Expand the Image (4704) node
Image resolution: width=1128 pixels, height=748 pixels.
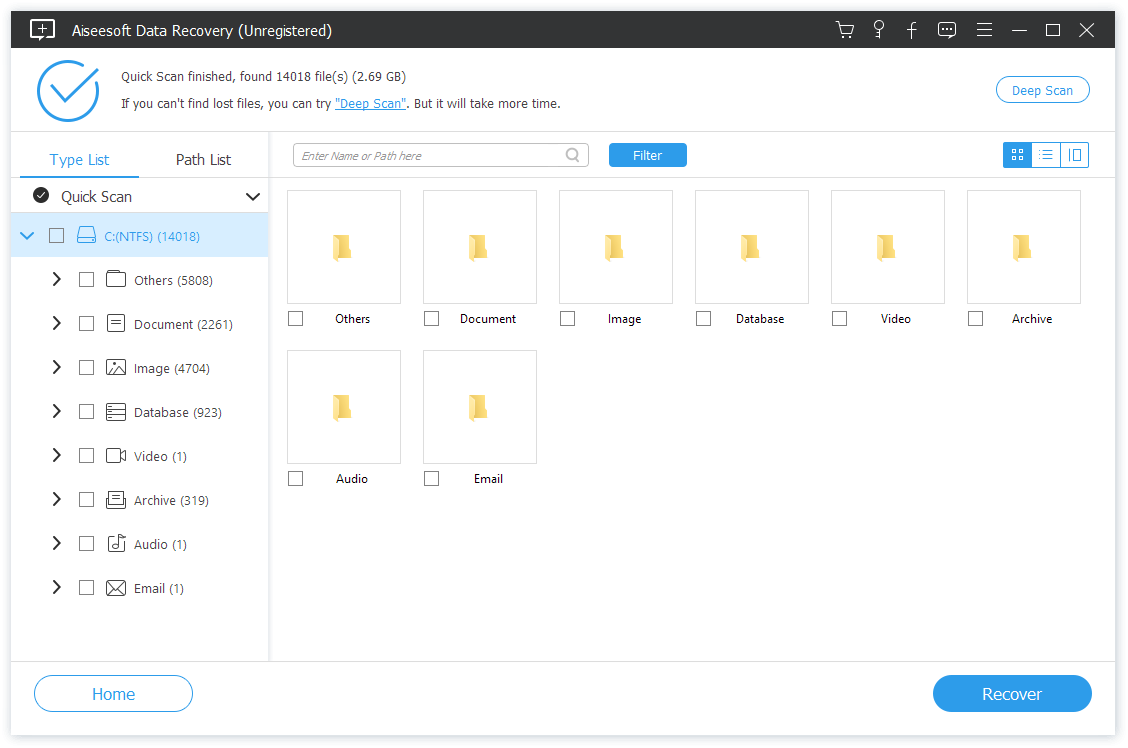[x=57, y=368]
